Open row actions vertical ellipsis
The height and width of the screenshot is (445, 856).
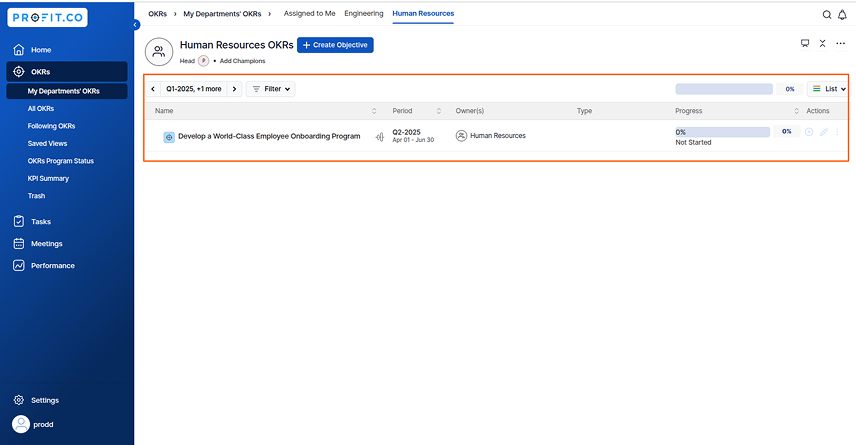(x=837, y=132)
